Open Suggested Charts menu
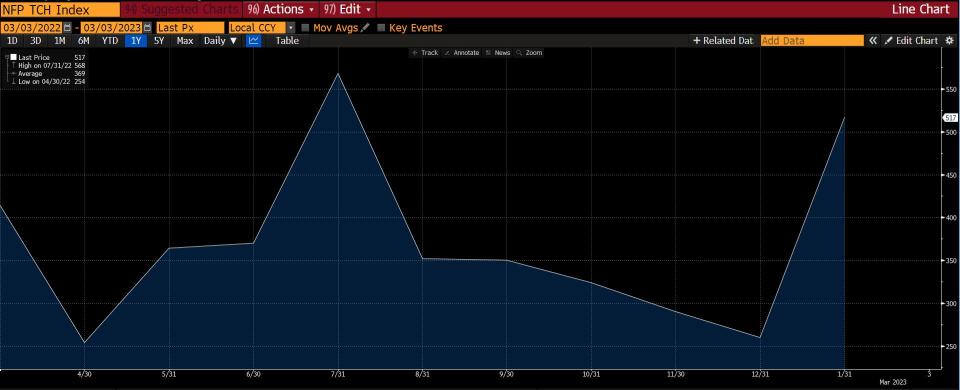This screenshot has width=960, height=390. coord(181,9)
